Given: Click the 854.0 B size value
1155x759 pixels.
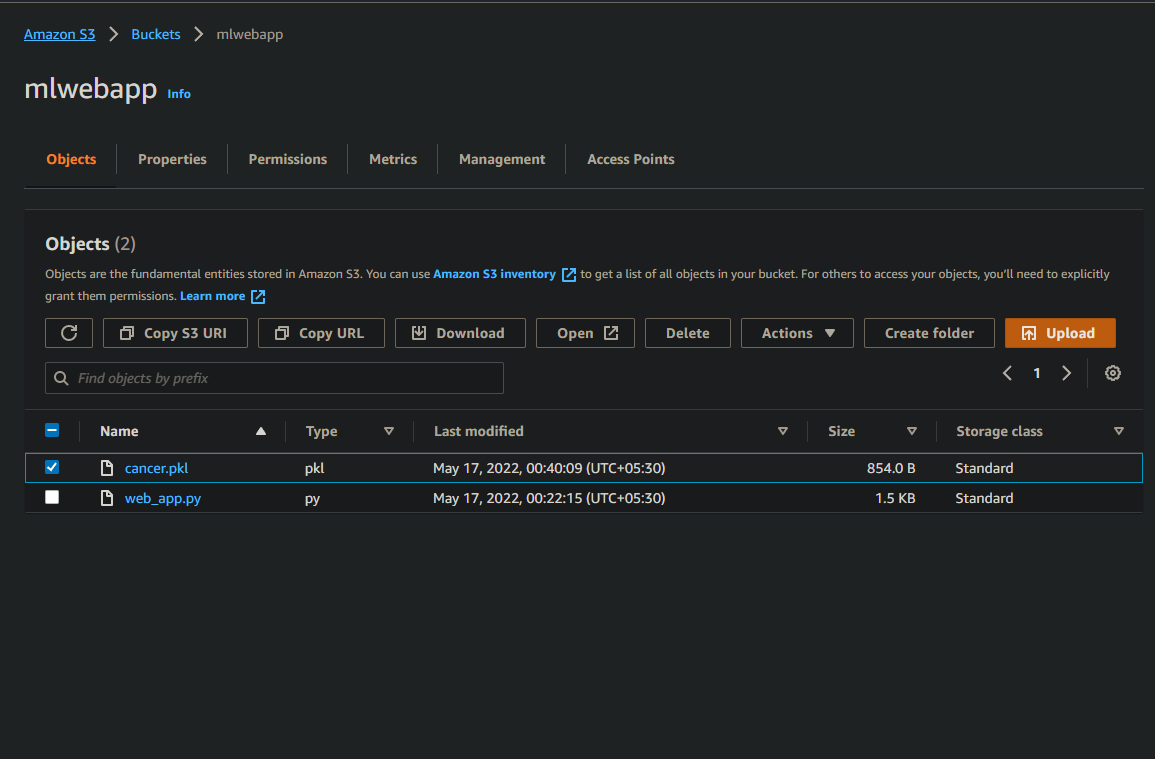Looking at the screenshot, I should [x=891, y=468].
